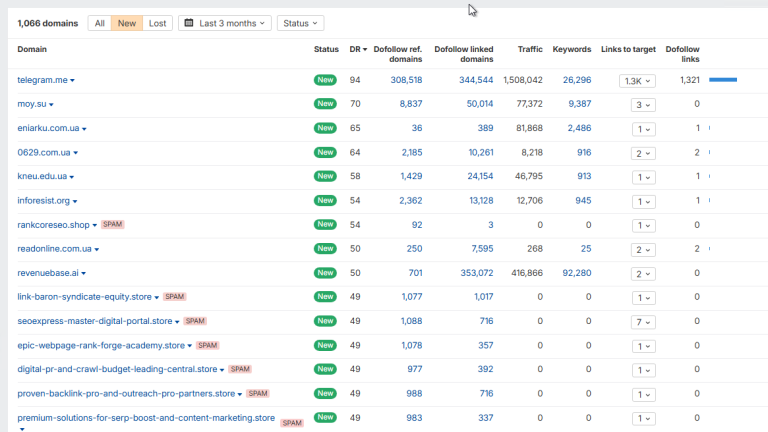Sort by DR column header
This screenshot has width=768, height=432.
[x=358, y=49]
